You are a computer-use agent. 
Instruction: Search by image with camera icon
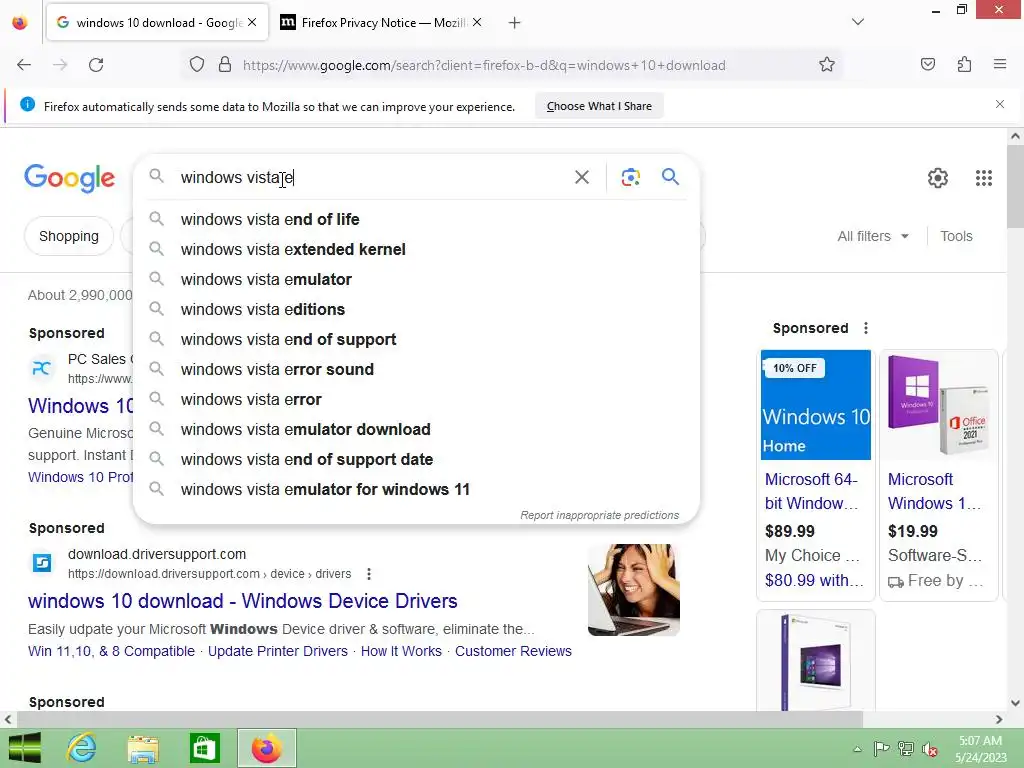coord(630,177)
